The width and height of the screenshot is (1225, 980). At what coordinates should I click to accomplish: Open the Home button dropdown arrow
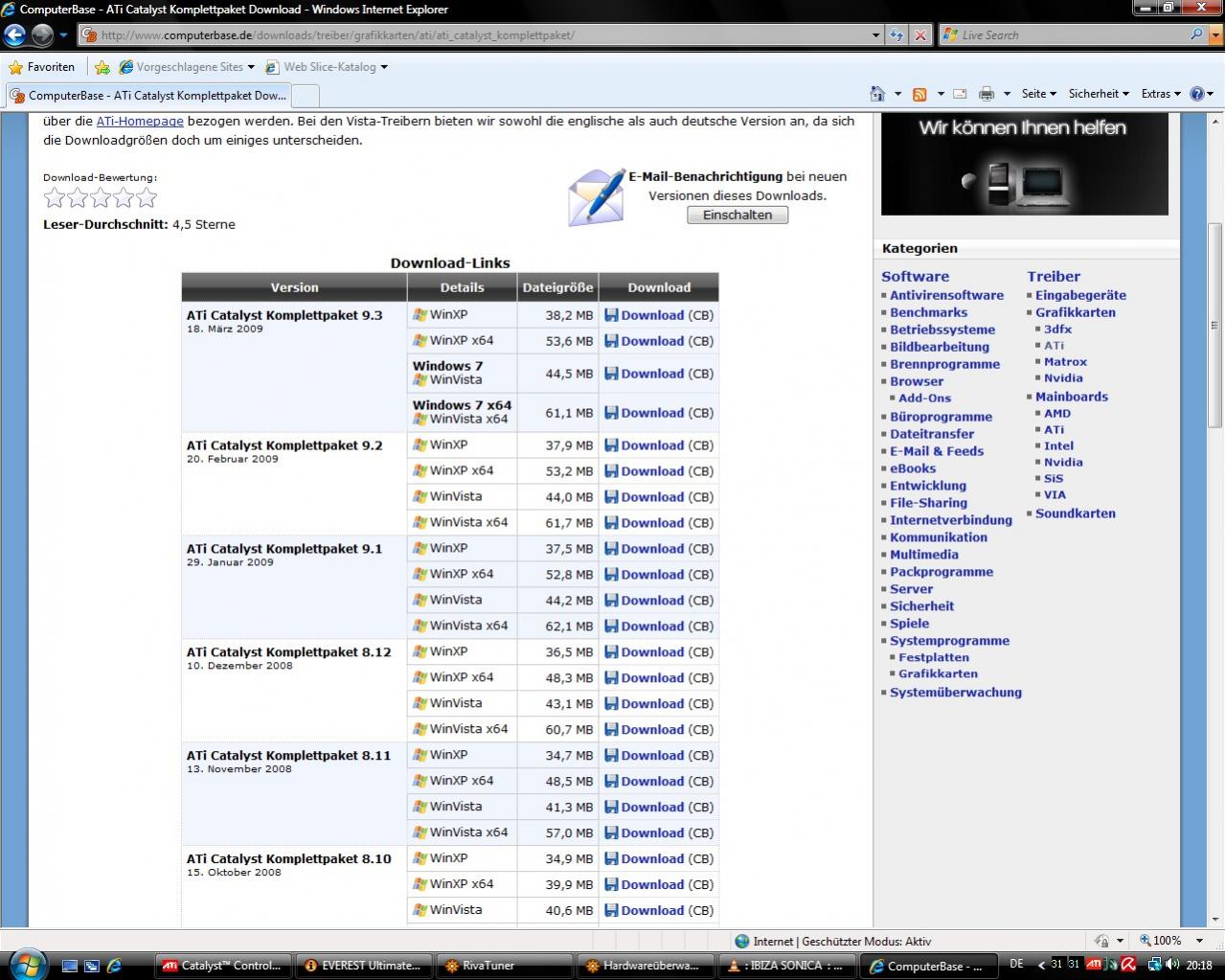(x=897, y=94)
